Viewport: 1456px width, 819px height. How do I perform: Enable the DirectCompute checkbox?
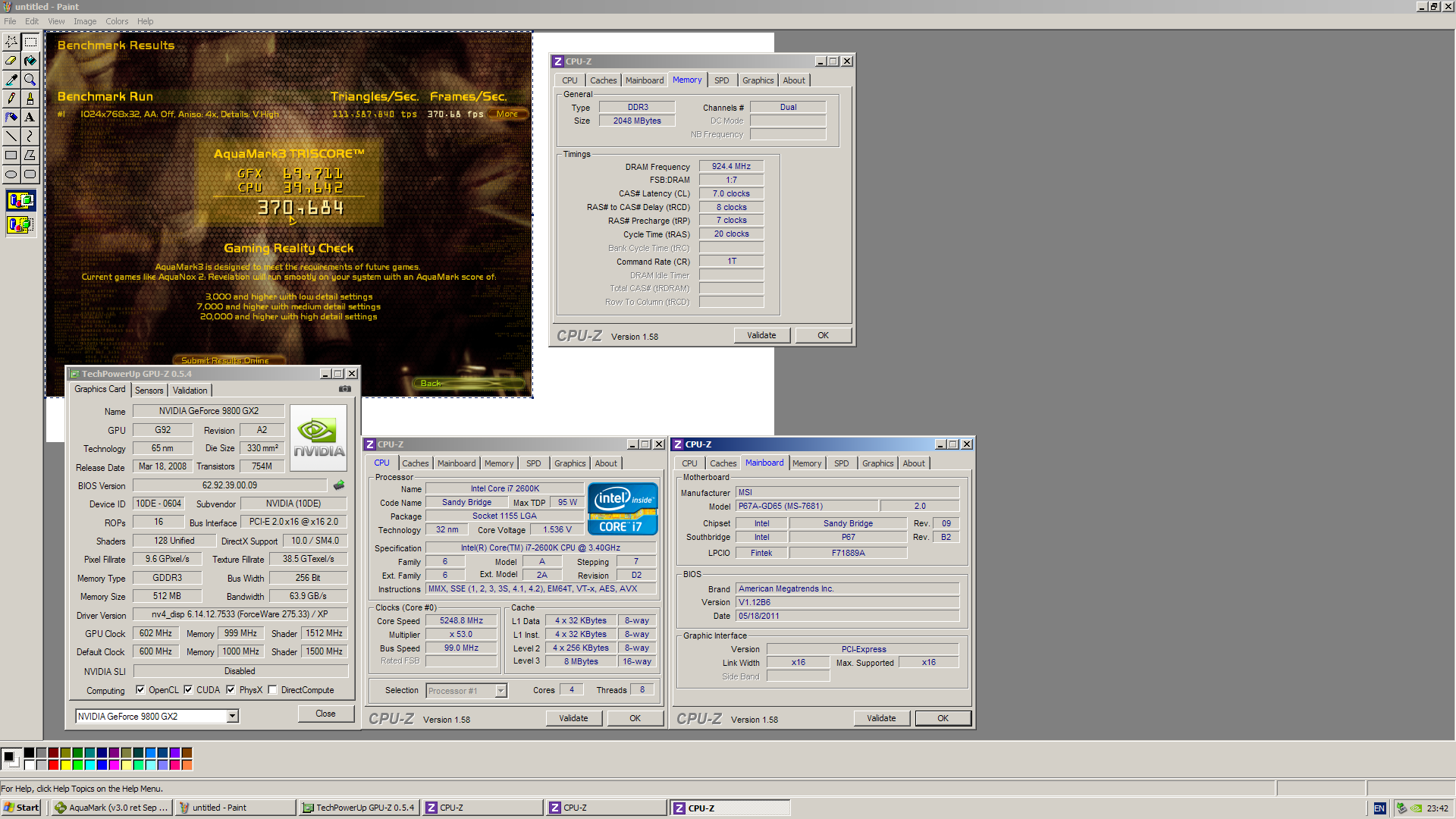273,690
